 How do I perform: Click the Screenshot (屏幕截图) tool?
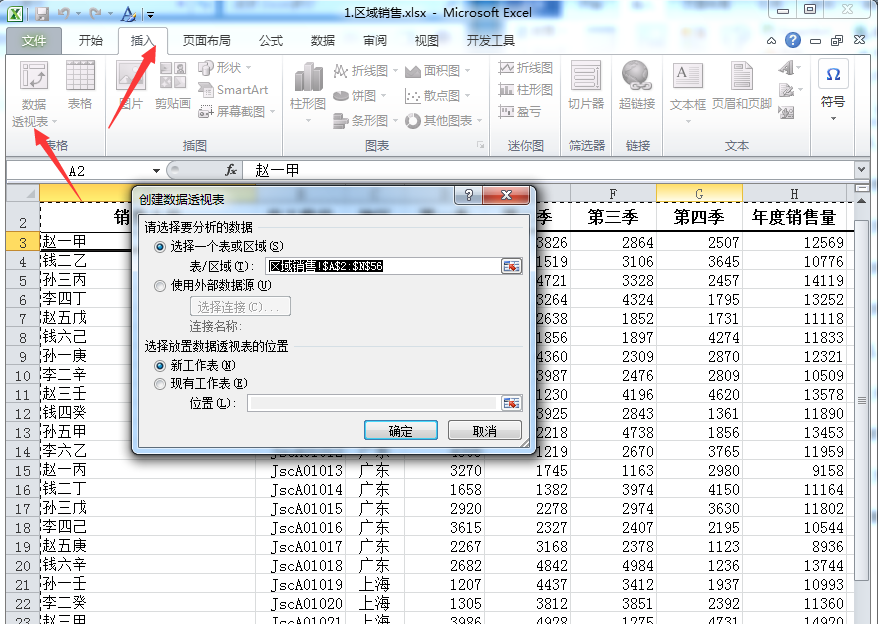[237, 111]
